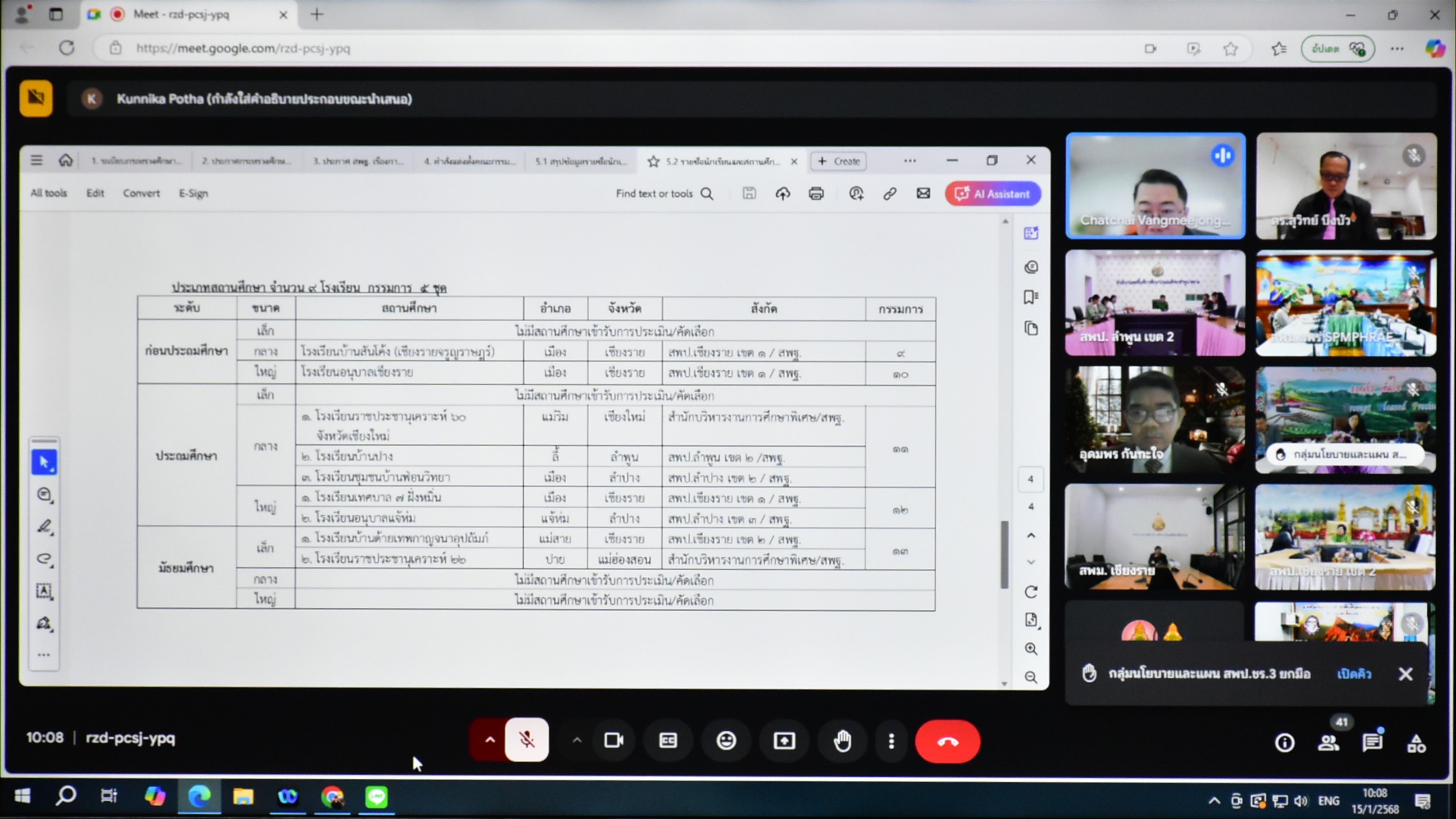Open the page thumbnails panel icon
This screenshot has width=1456, height=819.
coord(1031,328)
